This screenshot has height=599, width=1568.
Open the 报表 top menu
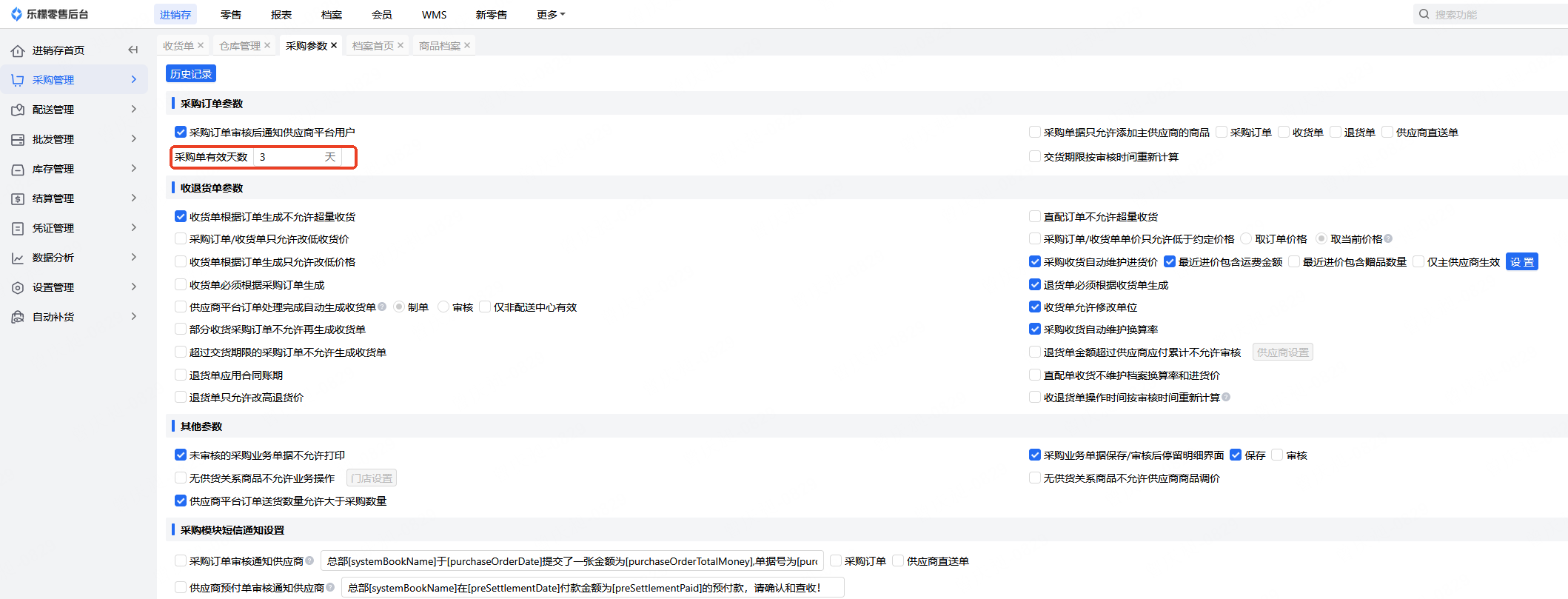pyautogui.click(x=281, y=15)
